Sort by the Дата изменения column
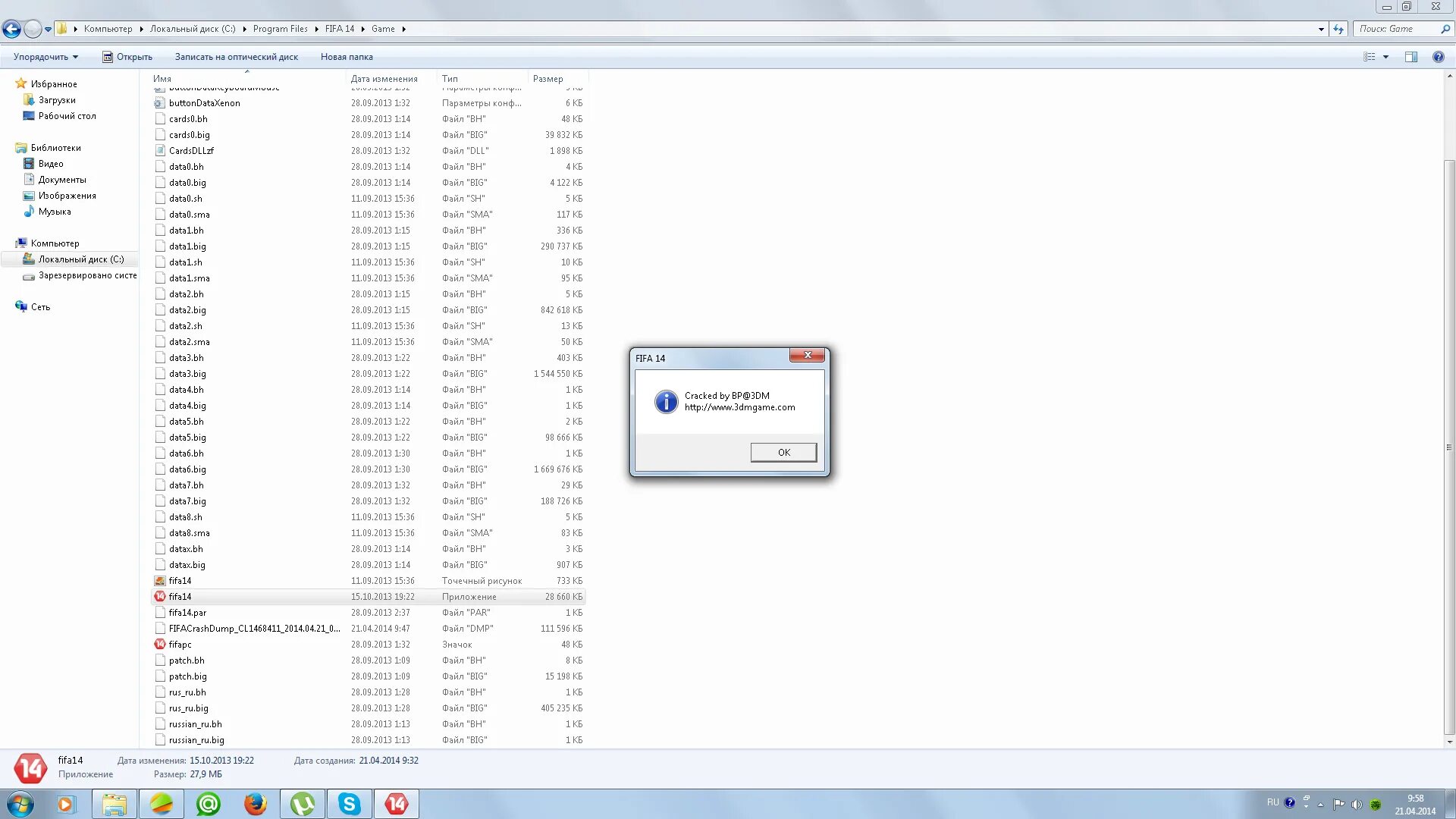Screen dimensions: 1456x819 [384, 79]
